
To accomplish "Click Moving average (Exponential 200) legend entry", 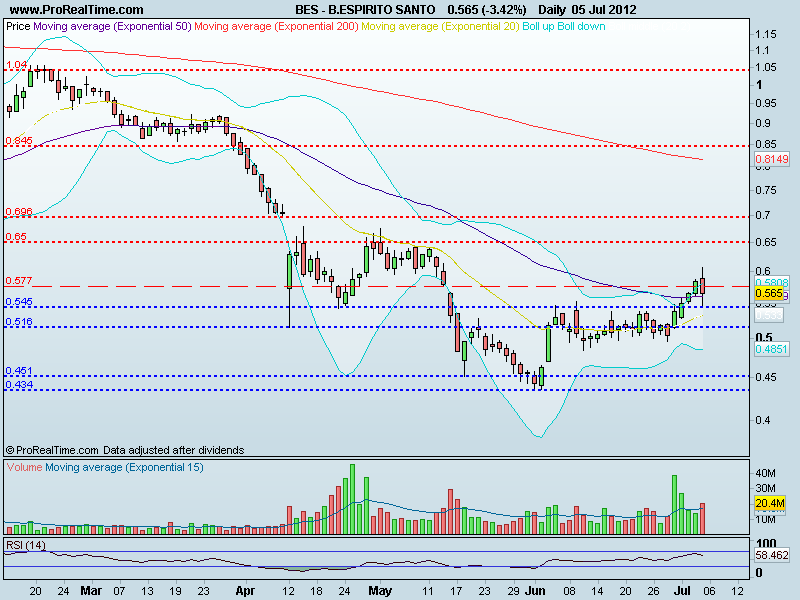I will coord(277,27).
